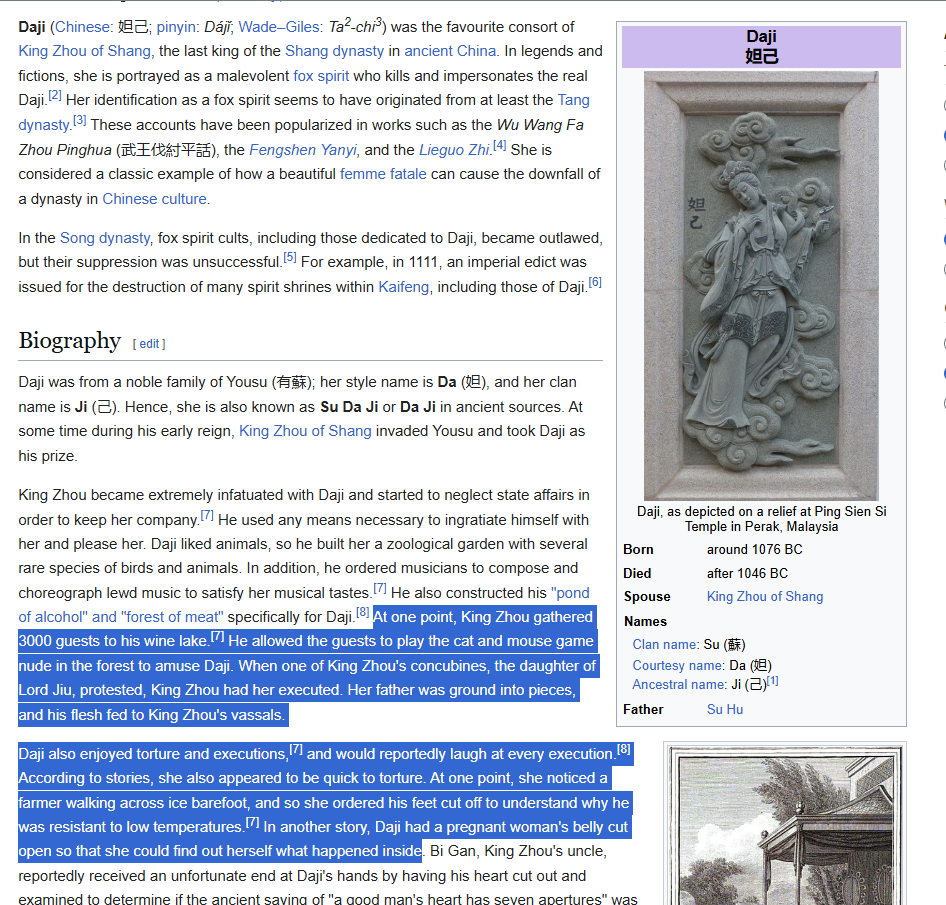Image resolution: width=946 pixels, height=905 pixels.
Task: Click the Biography heading
Action: click(69, 340)
